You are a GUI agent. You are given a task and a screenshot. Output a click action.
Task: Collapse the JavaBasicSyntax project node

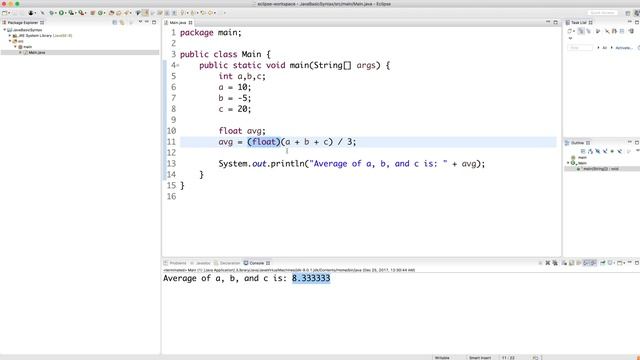(5, 30)
